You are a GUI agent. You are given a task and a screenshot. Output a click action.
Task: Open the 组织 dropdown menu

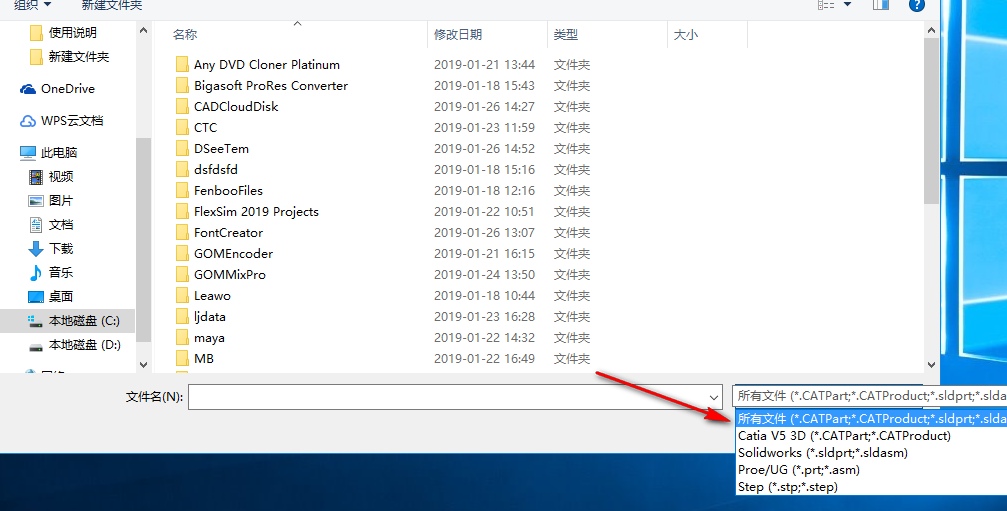click(x=33, y=5)
